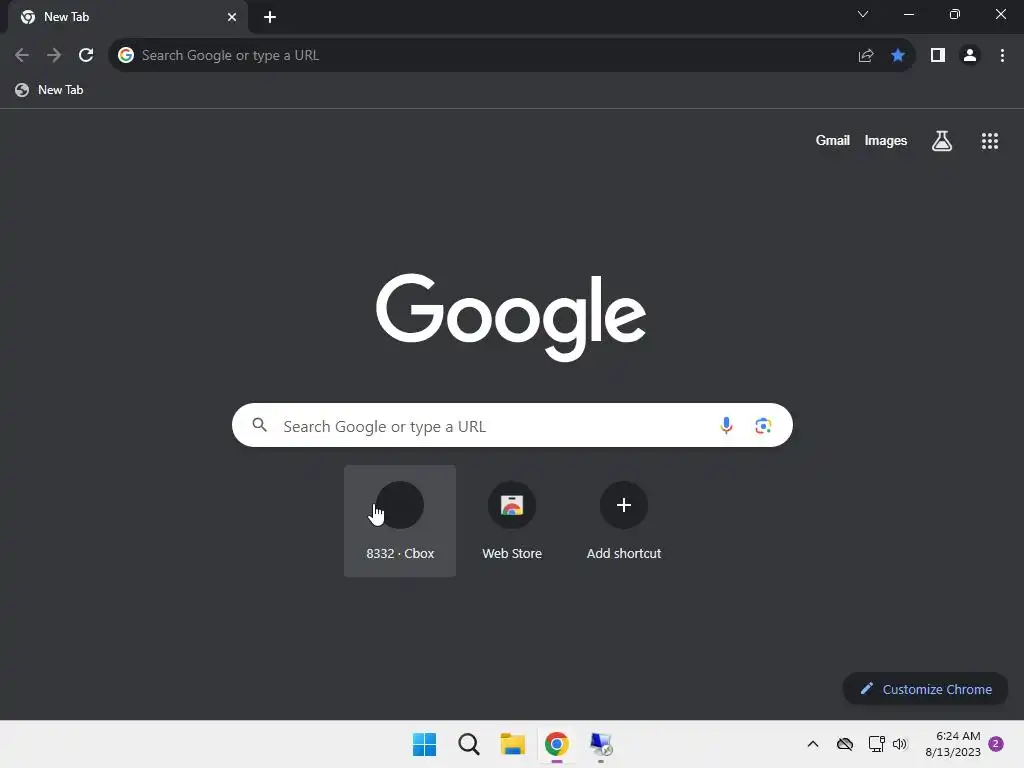Open the New Tab bookmark in bookmarks bar

coord(50,90)
